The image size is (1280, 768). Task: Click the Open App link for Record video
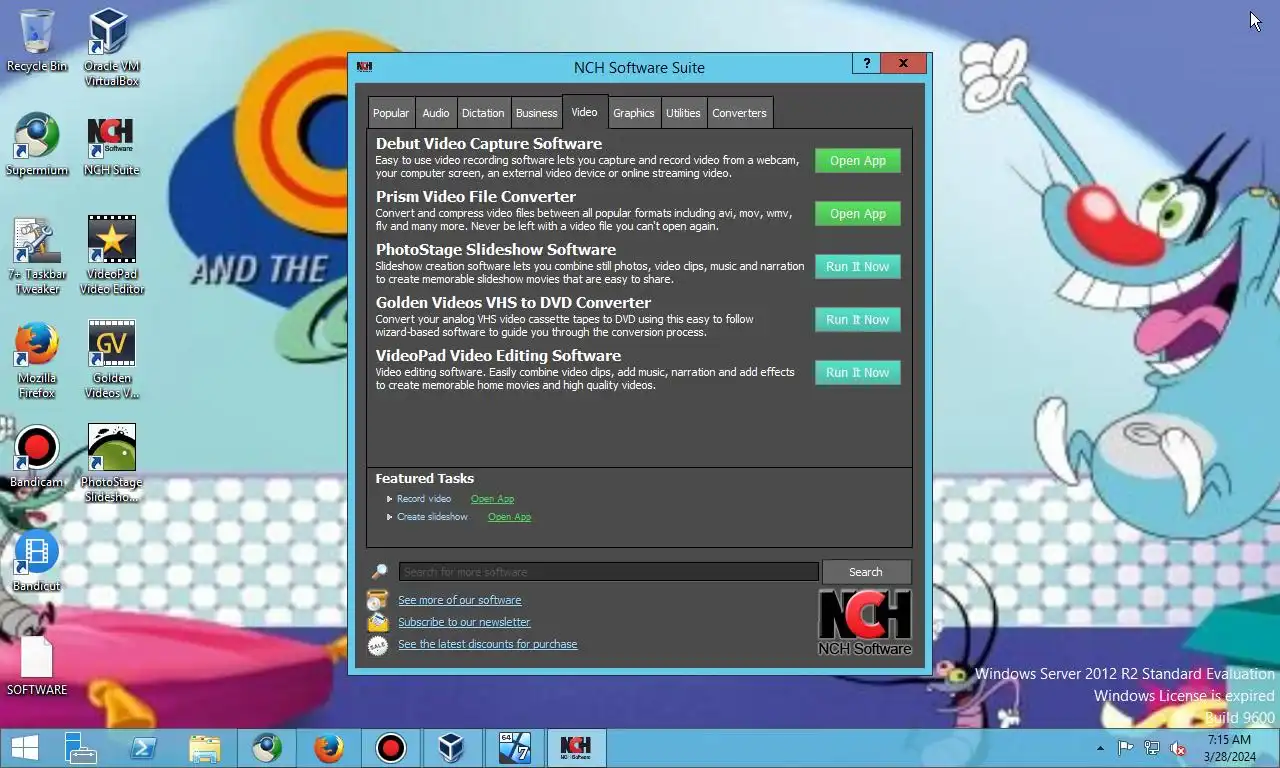[x=492, y=499]
